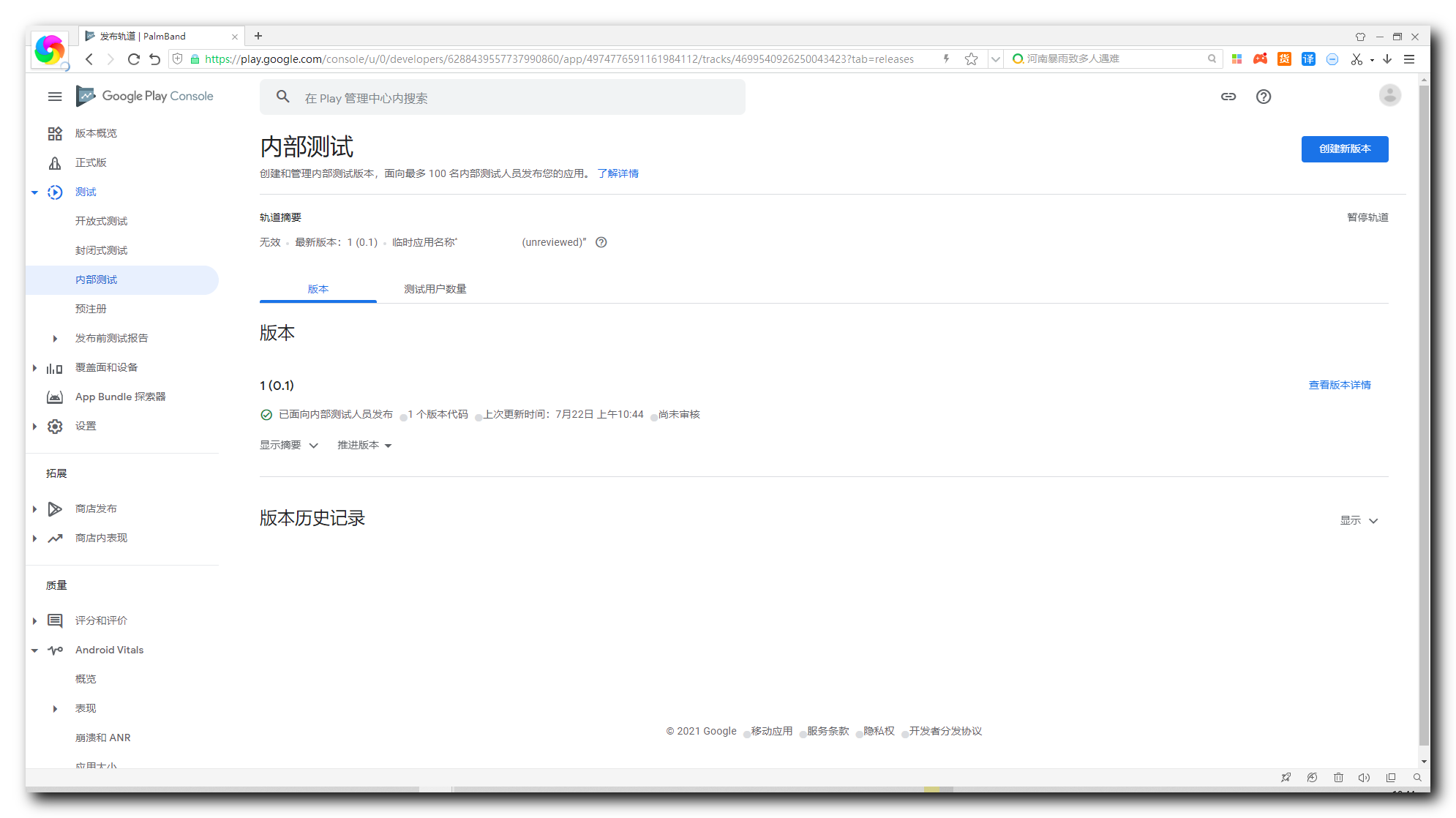Click the bookmark star icon in address bar
This screenshot has width=1456, height=818.
pos(971,59)
